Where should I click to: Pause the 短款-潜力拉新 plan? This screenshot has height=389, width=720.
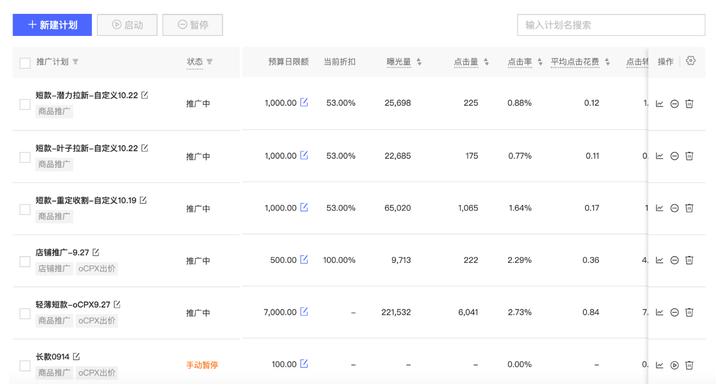[675, 104]
